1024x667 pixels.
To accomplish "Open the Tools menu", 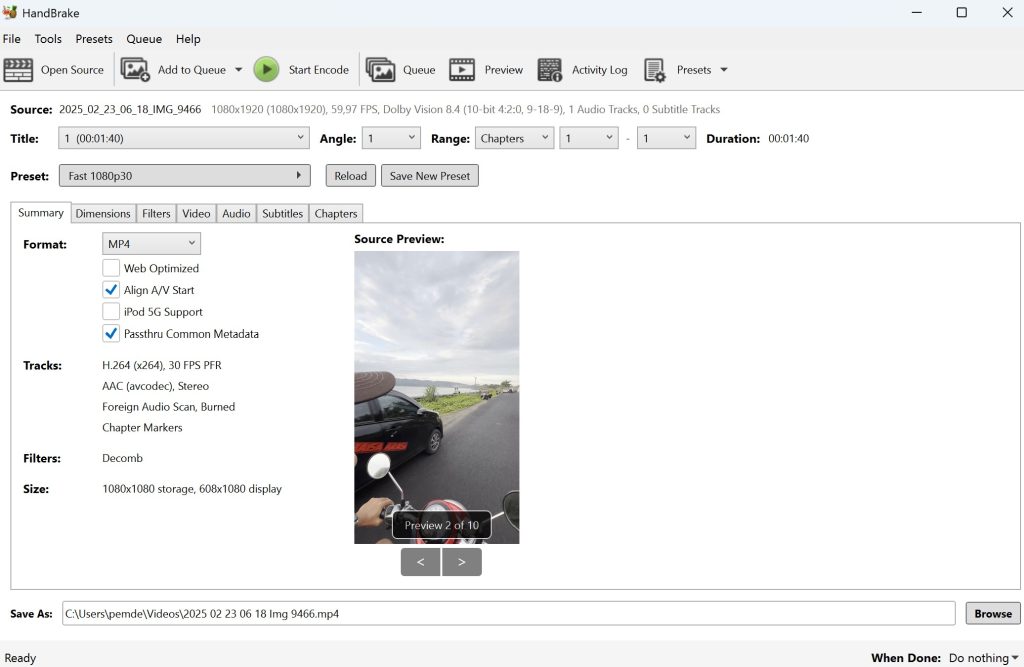I will point(48,39).
